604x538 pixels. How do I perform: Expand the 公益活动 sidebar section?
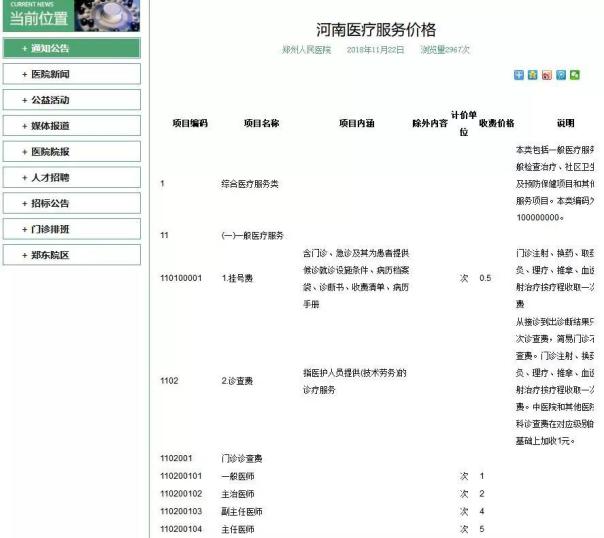(x=70, y=100)
